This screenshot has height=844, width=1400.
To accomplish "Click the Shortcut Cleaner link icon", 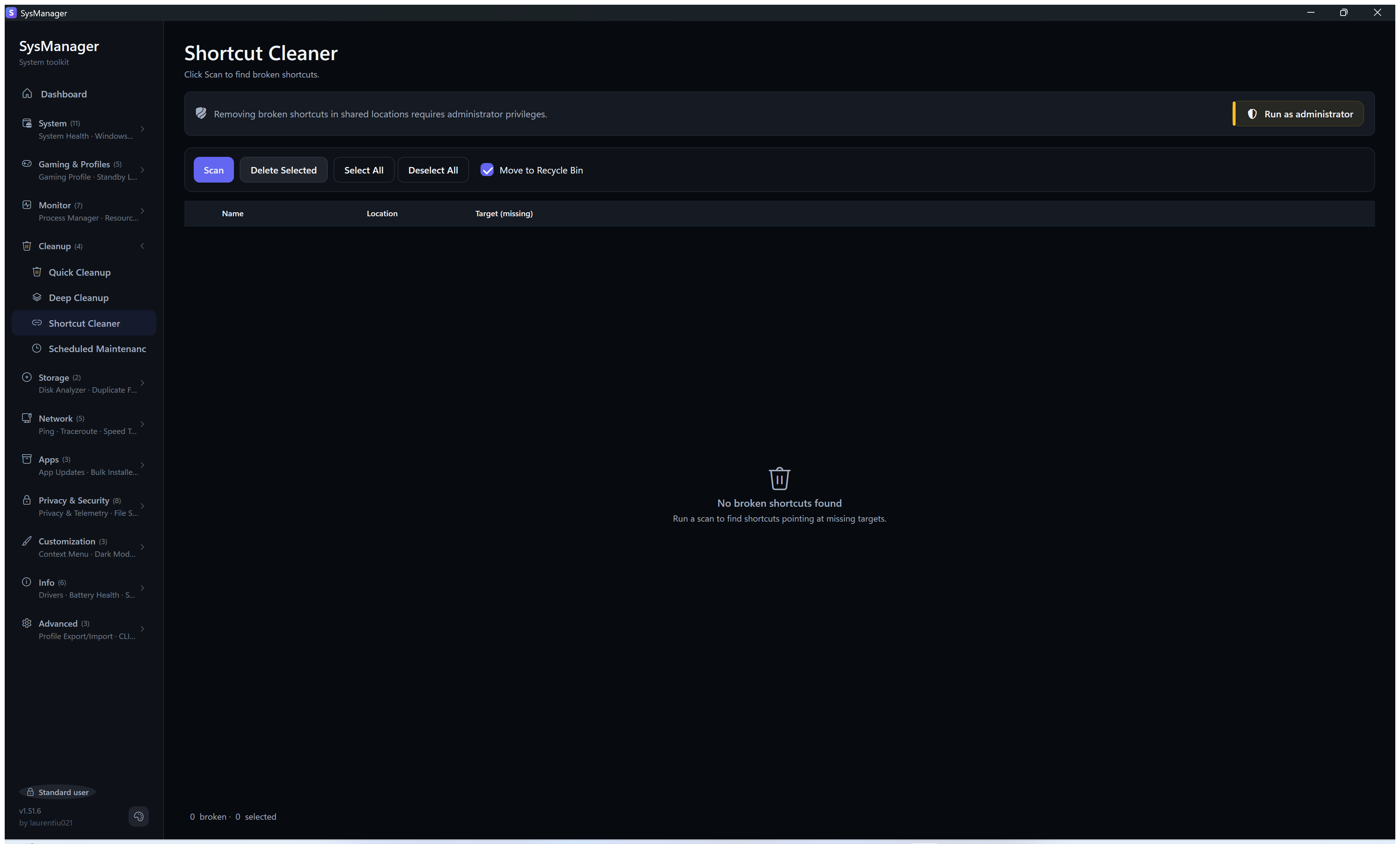I will (37, 323).
